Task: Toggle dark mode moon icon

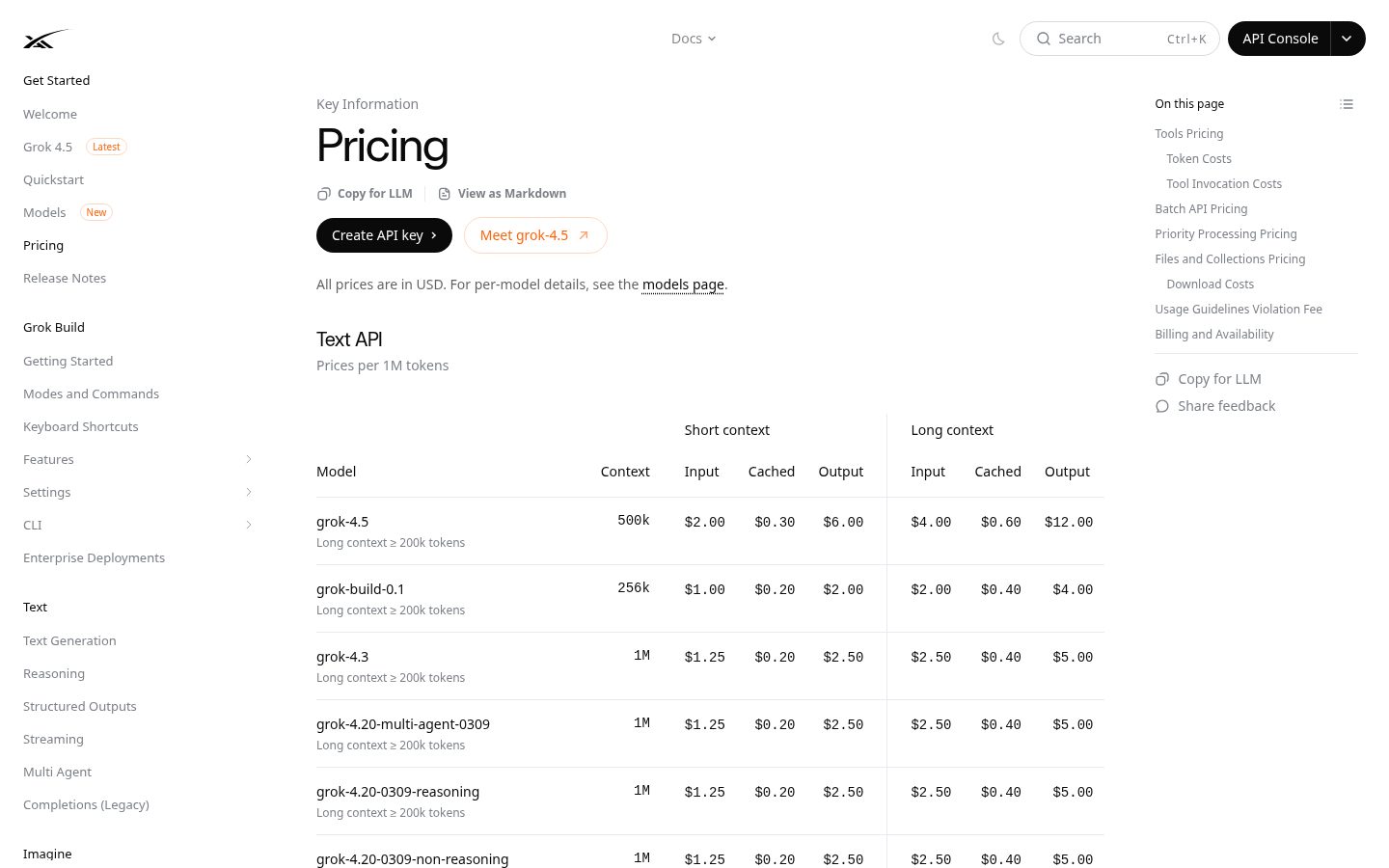Action: click(998, 39)
